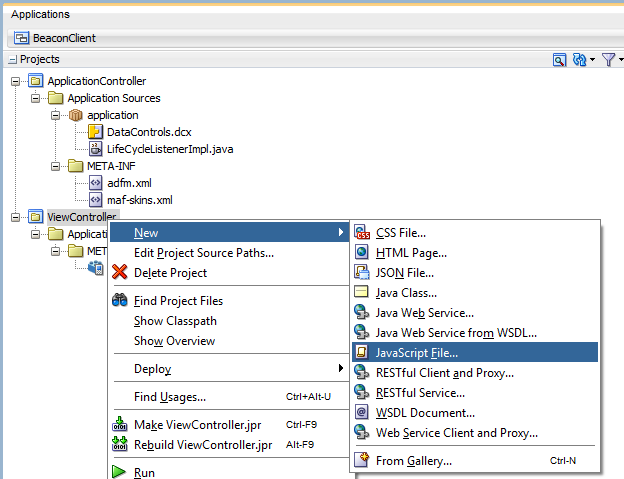This screenshot has height=479, width=624.
Task: Click the filter funnel icon
Action: 608,60
